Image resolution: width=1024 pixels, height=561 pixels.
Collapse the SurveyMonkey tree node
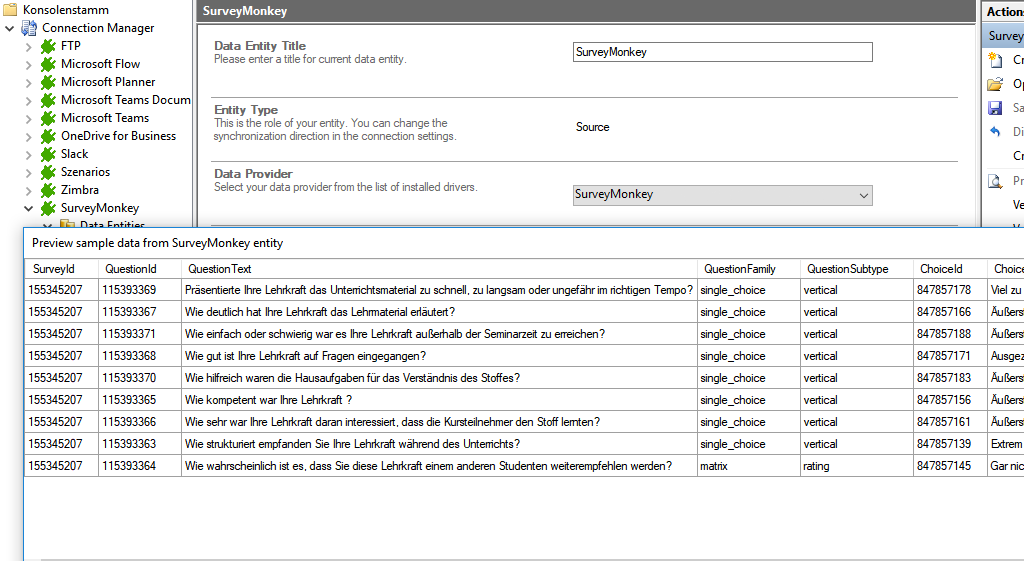pos(27,208)
